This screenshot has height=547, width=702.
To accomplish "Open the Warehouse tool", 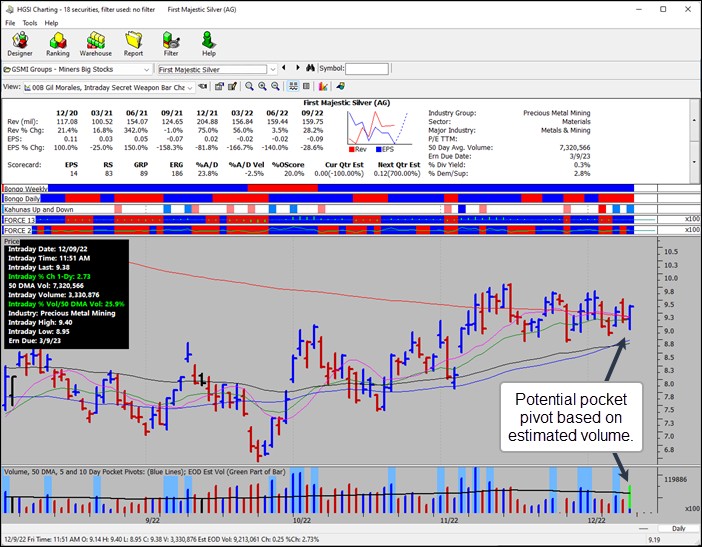I will tap(95, 44).
